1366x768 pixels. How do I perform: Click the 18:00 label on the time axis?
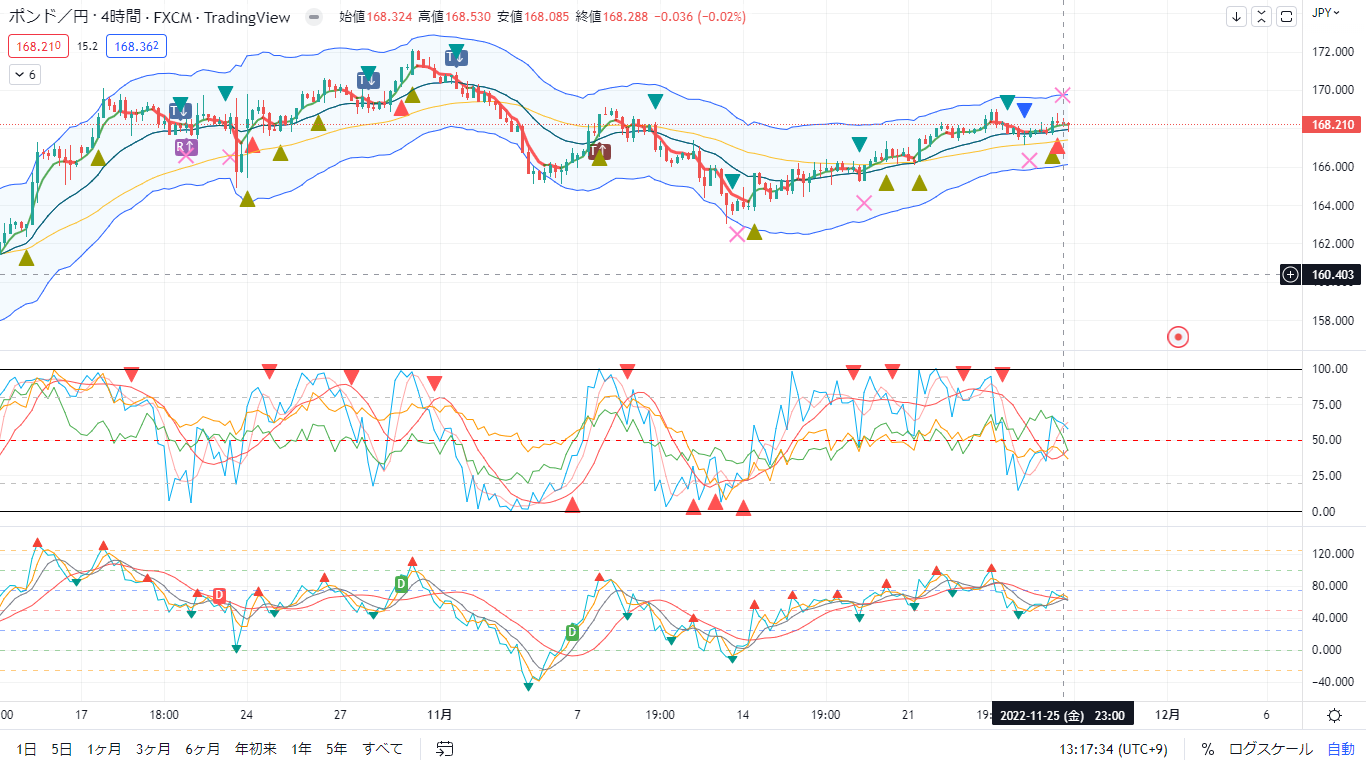tap(164, 715)
